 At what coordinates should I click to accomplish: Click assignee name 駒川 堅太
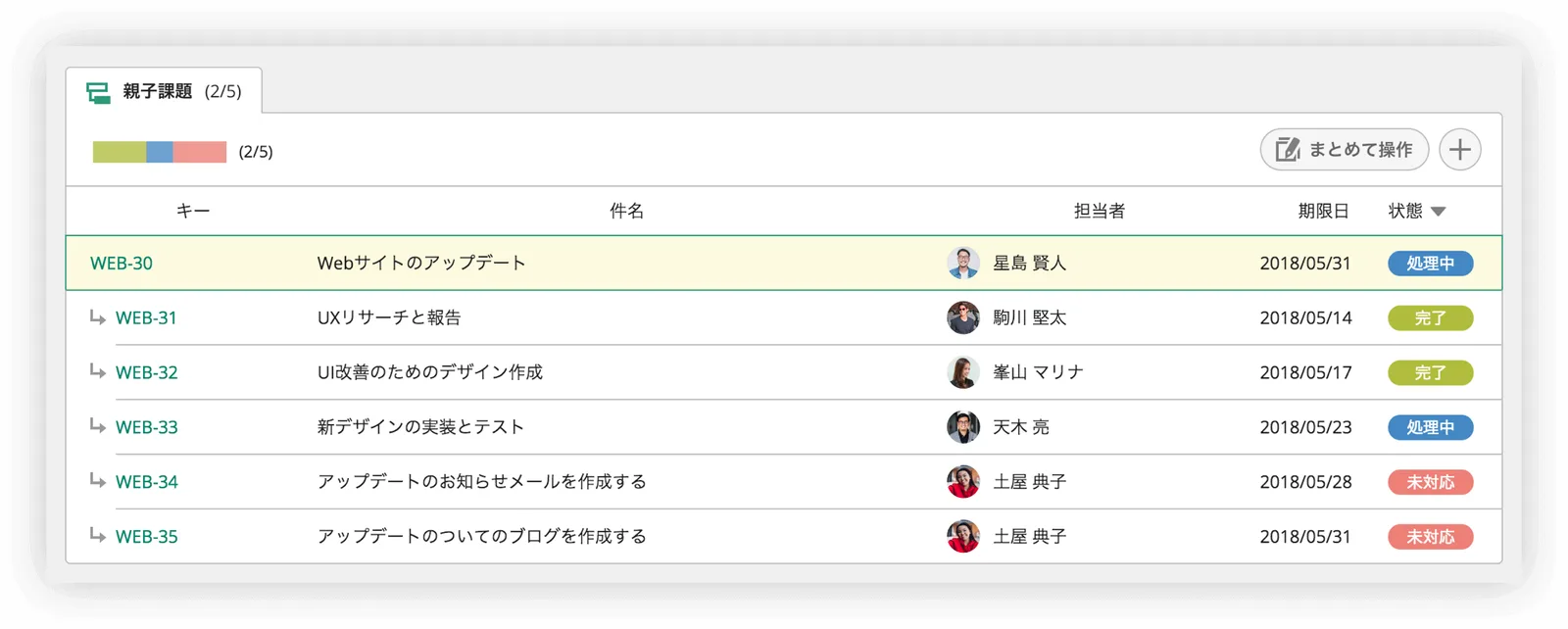pos(1029,318)
